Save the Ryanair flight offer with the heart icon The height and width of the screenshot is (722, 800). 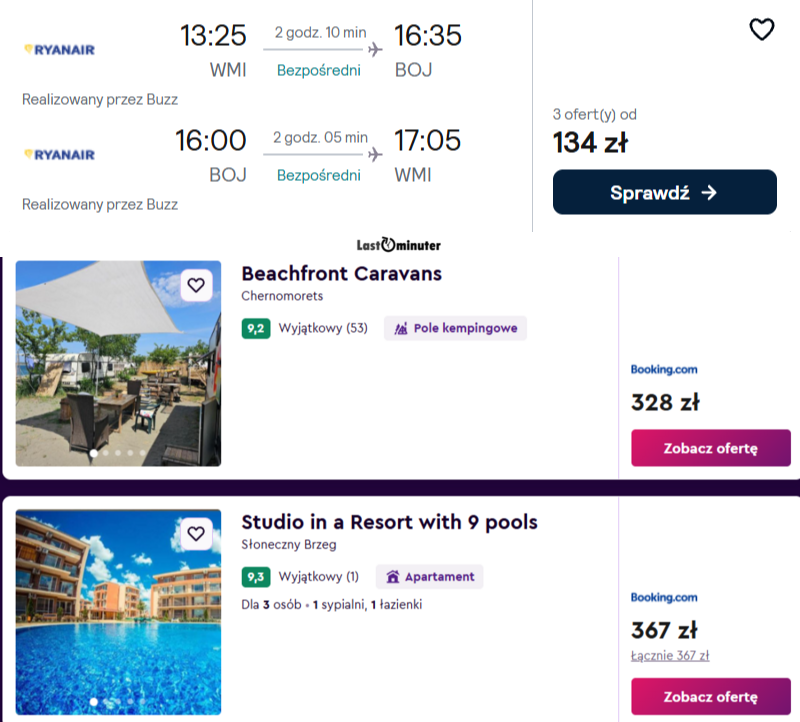(761, 29)
